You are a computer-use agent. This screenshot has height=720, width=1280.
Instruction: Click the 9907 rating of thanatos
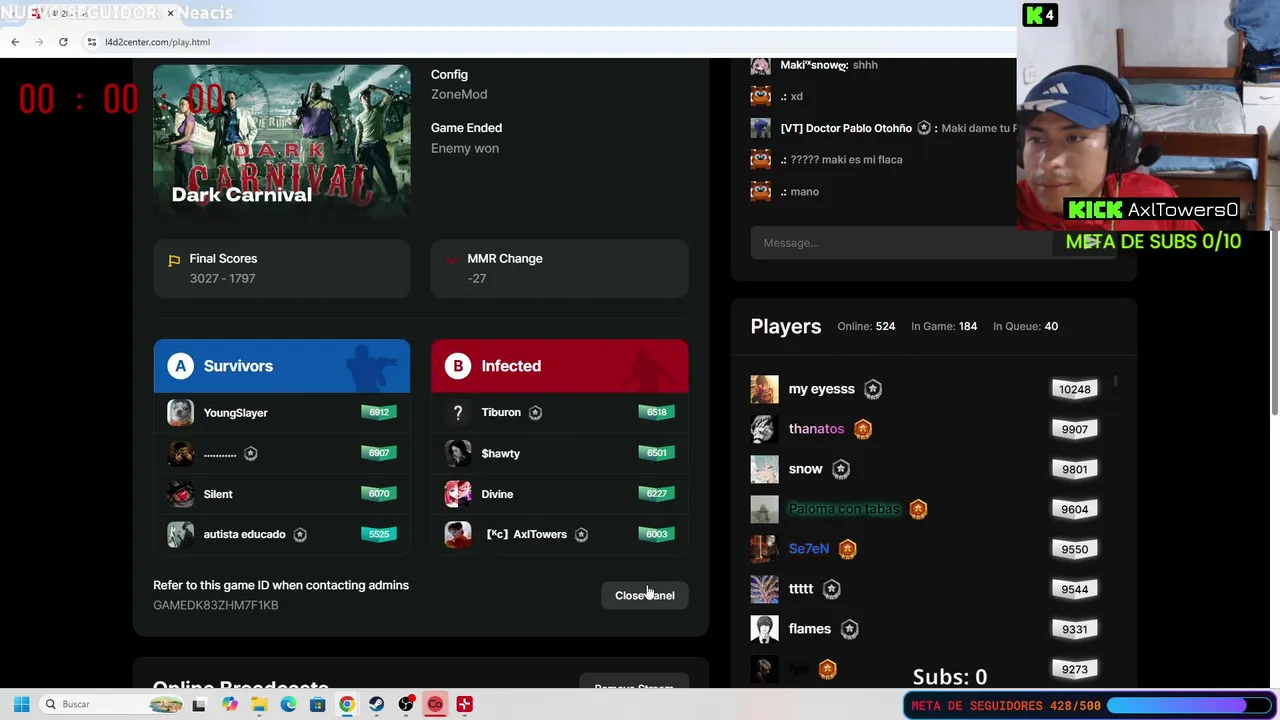pos(1075,429)
